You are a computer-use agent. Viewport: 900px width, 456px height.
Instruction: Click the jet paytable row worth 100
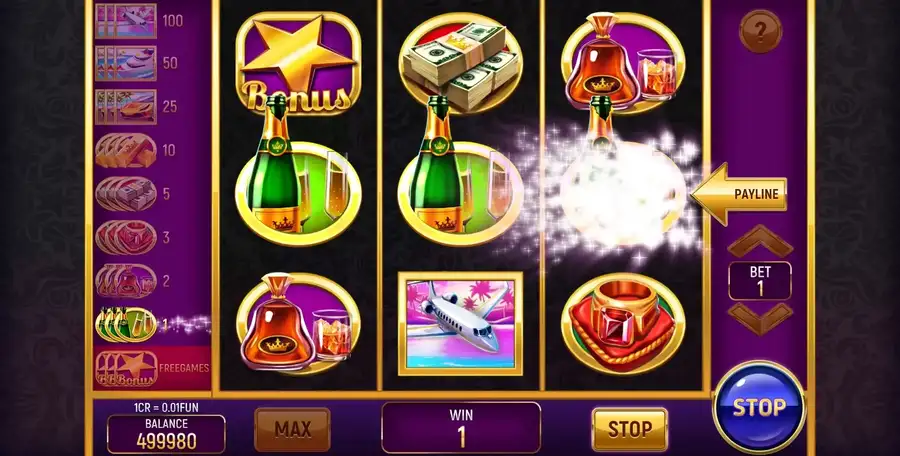point(139,21)
